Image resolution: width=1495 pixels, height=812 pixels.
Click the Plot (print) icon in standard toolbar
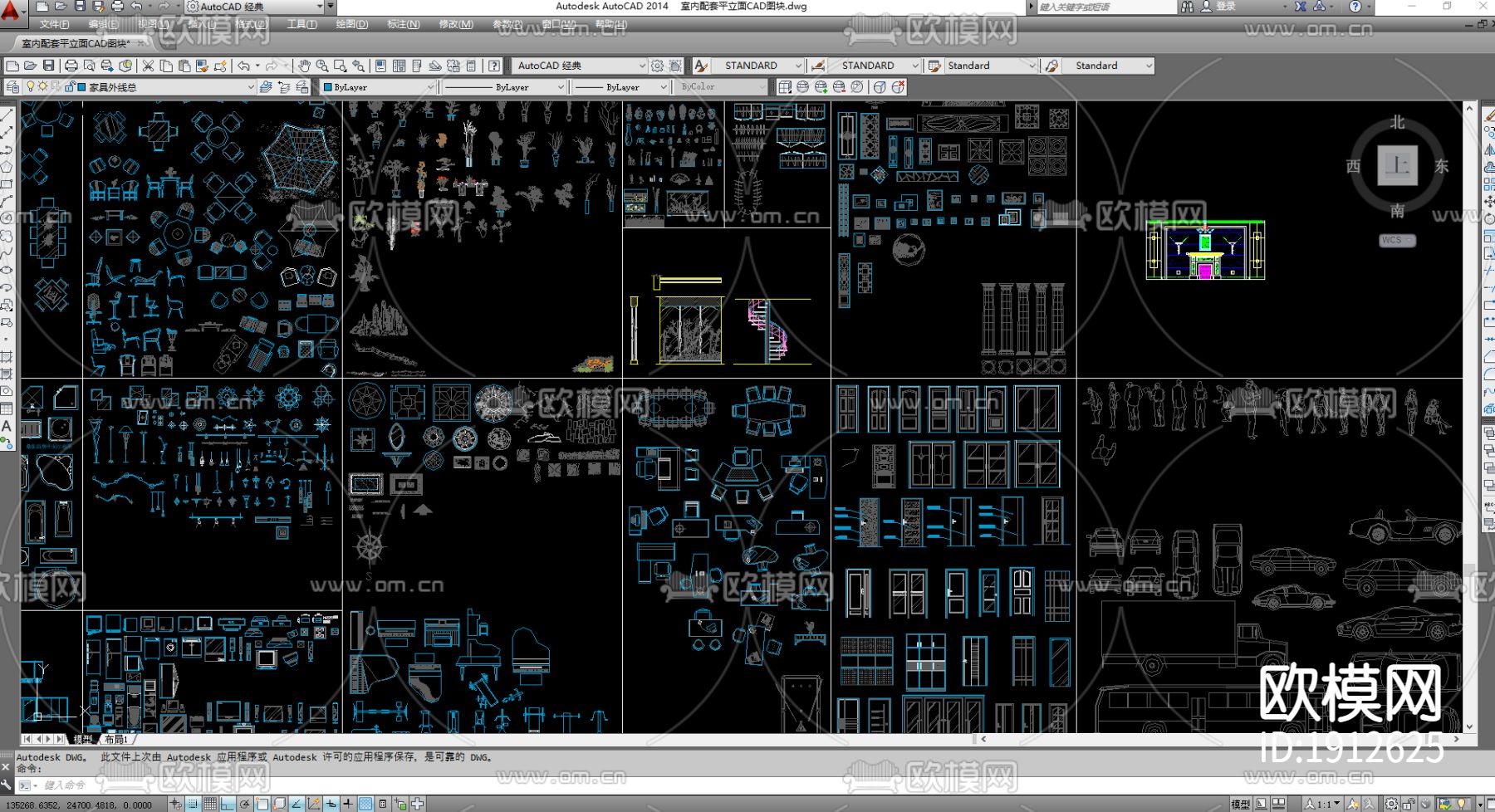(x=71, y=66)
